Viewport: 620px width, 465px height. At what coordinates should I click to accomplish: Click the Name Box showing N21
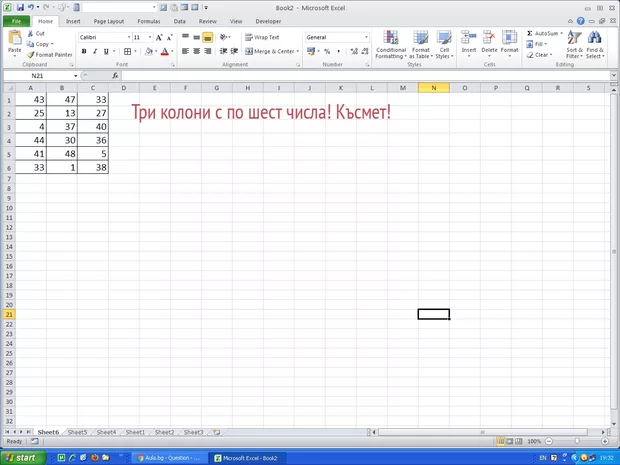tap(38, 76)
